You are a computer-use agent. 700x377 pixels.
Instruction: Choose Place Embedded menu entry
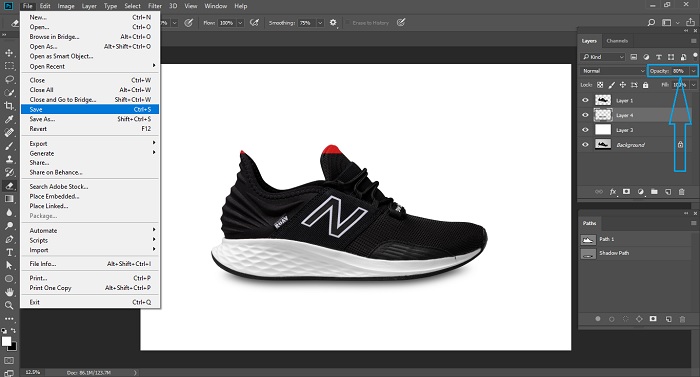pos(90,196)
